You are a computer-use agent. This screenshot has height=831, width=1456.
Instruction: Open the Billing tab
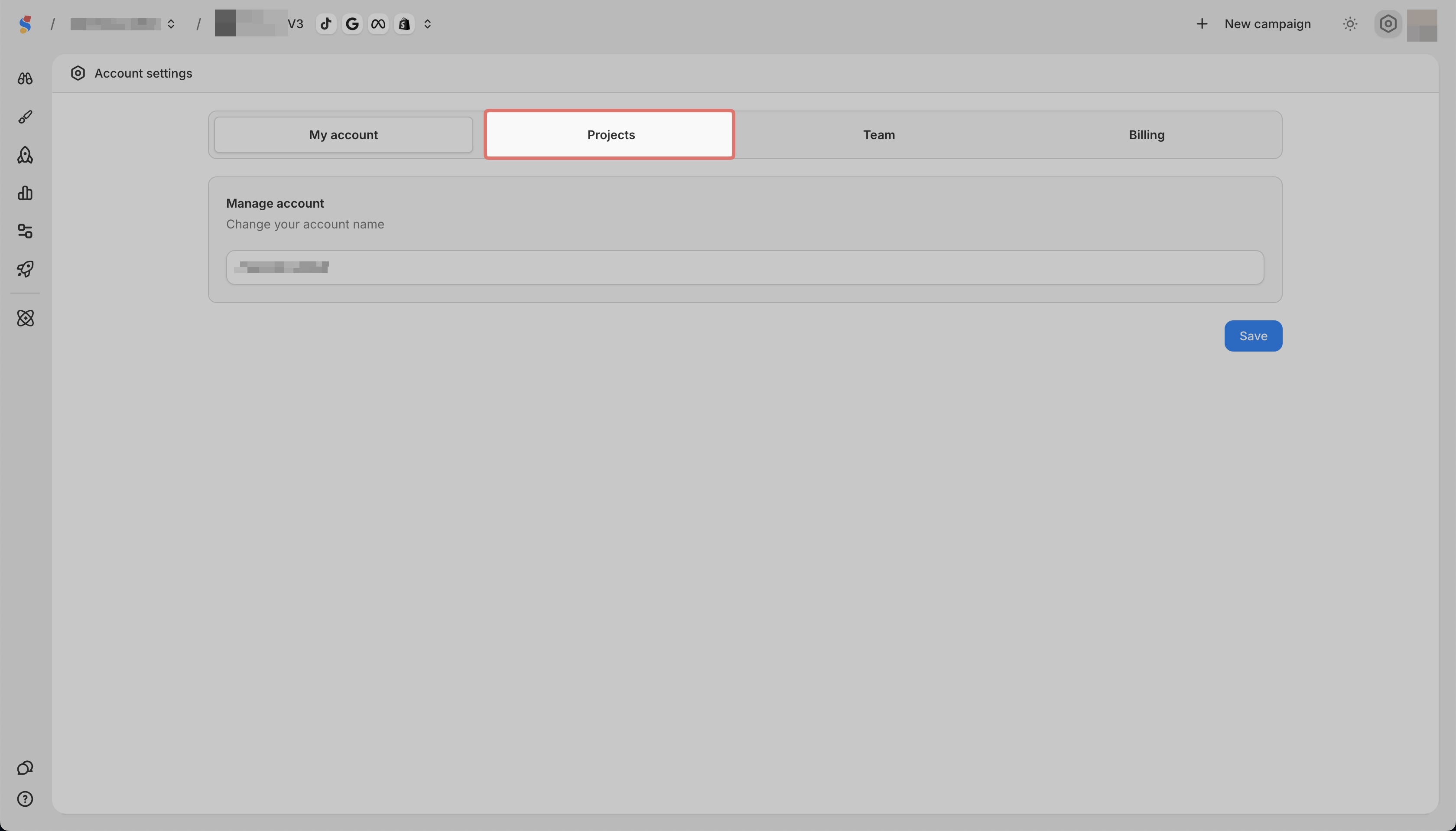pyautogui.click(x=1146, y=135)
